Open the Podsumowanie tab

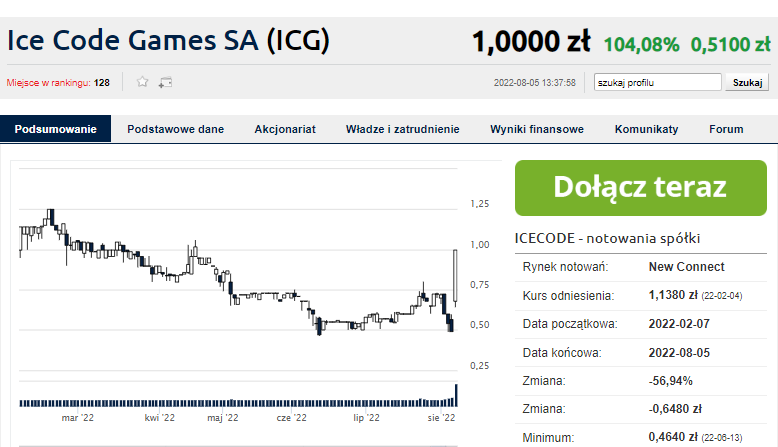click(x=56, y=129)
